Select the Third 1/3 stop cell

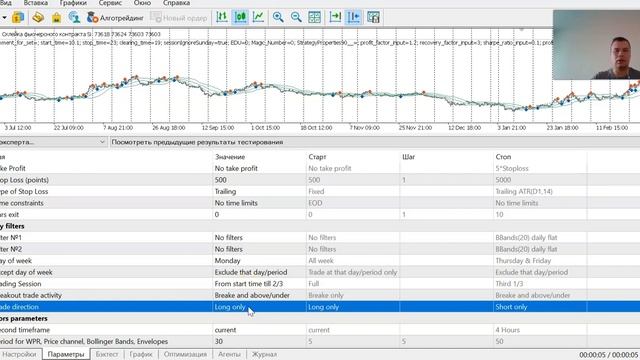tap(540, 284)
